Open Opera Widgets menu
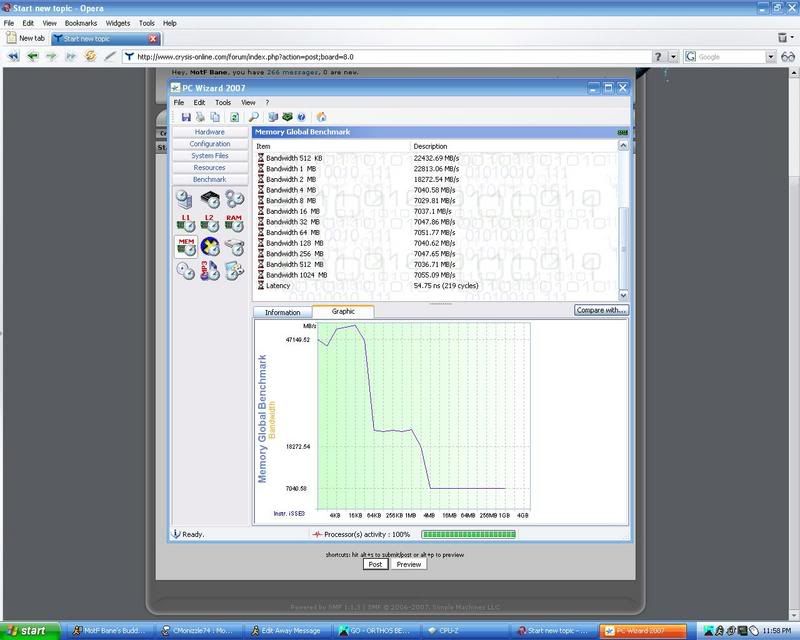This screenshot has width=800, height=640. pos(118,23)
